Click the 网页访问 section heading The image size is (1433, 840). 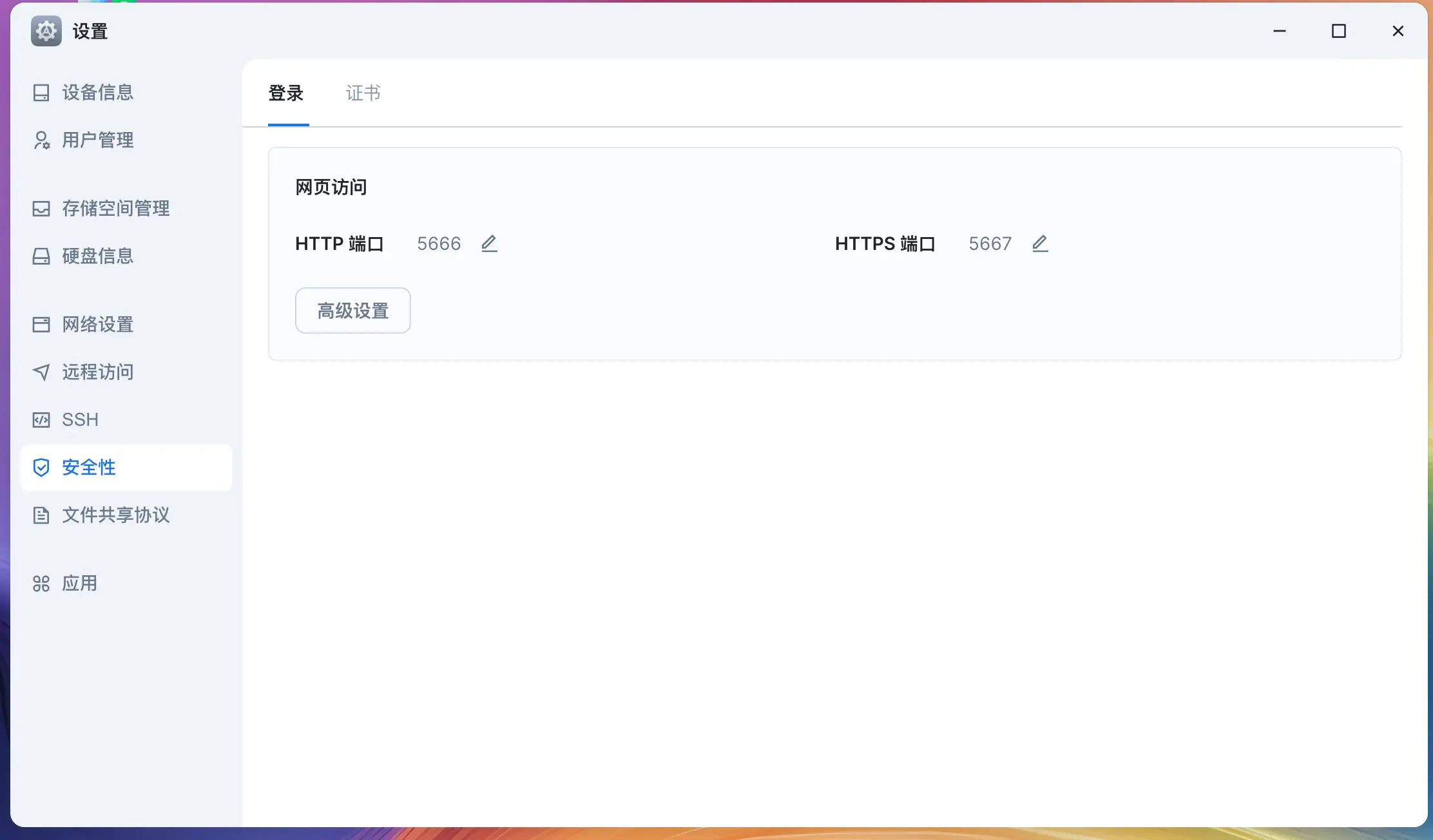tap(331, 187)
